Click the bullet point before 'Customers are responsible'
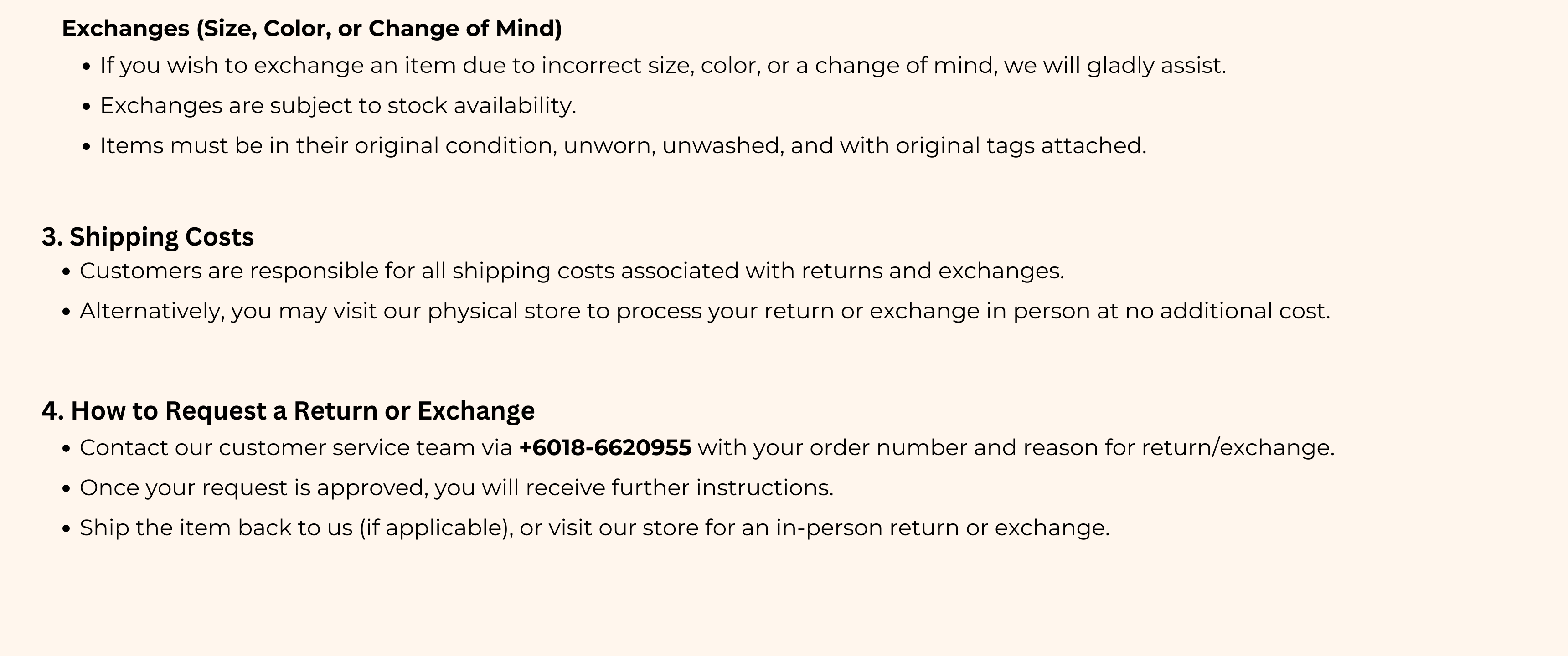Screen dimensions: 1568x656 (x=67, y=272)
